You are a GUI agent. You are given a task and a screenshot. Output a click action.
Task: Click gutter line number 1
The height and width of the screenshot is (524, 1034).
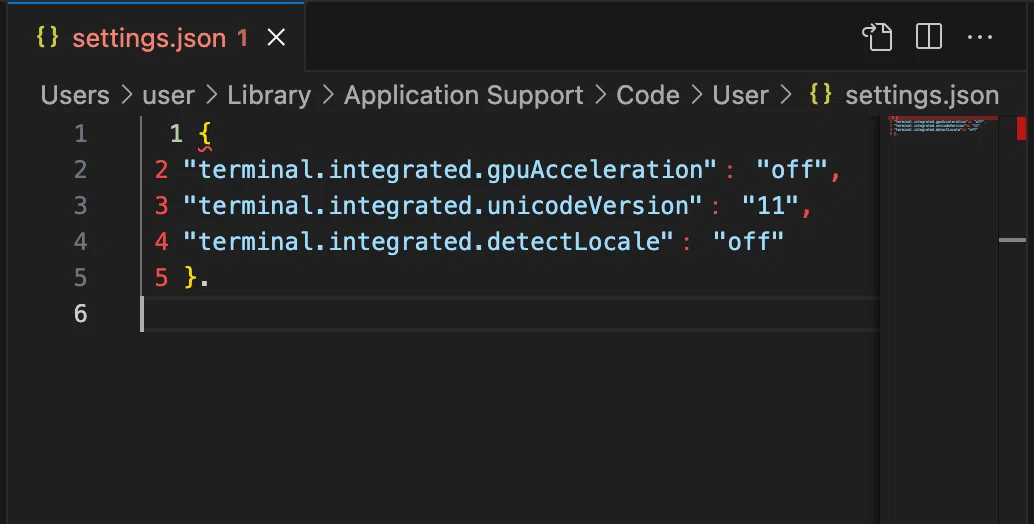[80, 134]
